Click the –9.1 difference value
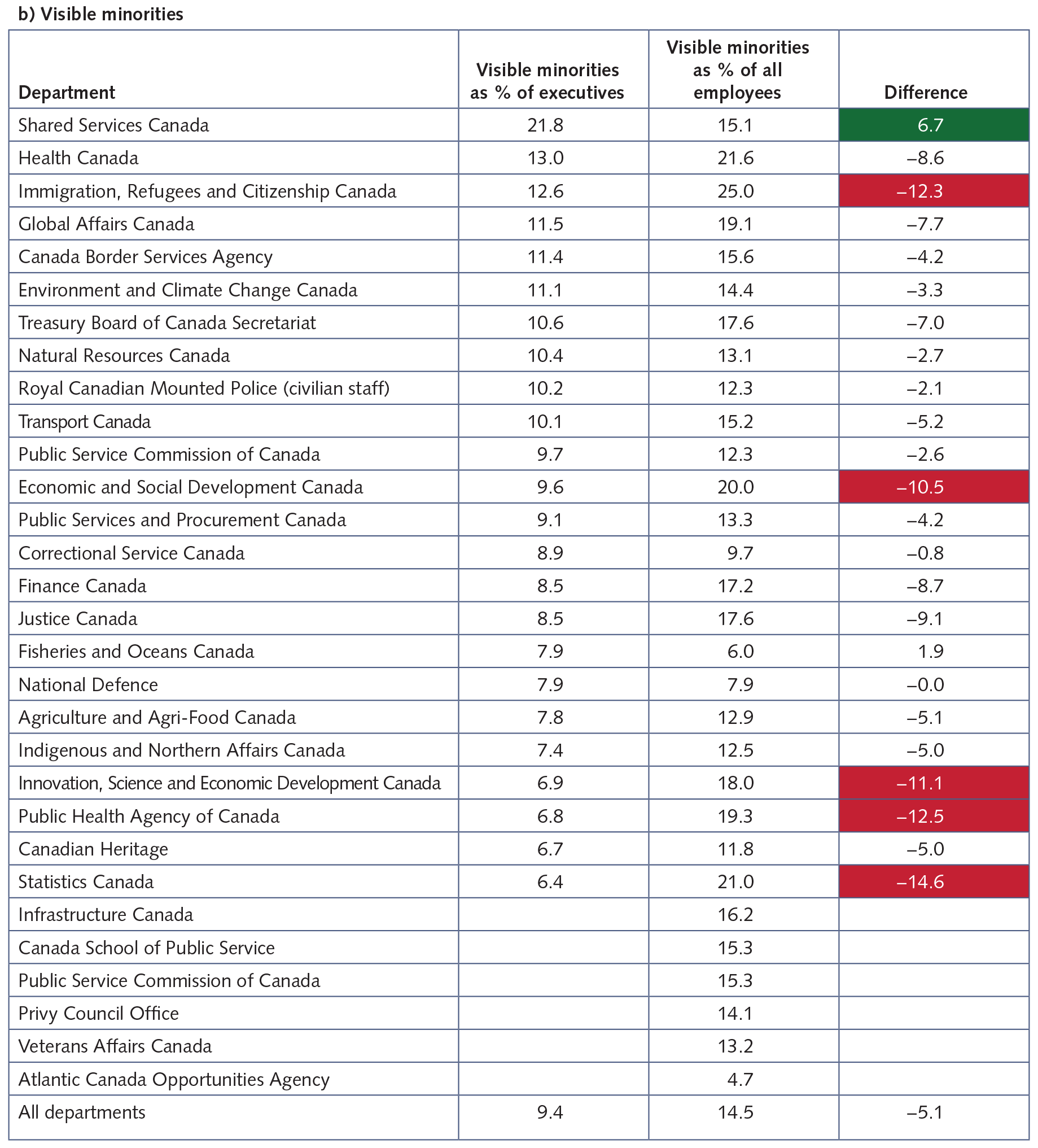The width and height of the screenshot is (1038, 1148). [925, 618]
